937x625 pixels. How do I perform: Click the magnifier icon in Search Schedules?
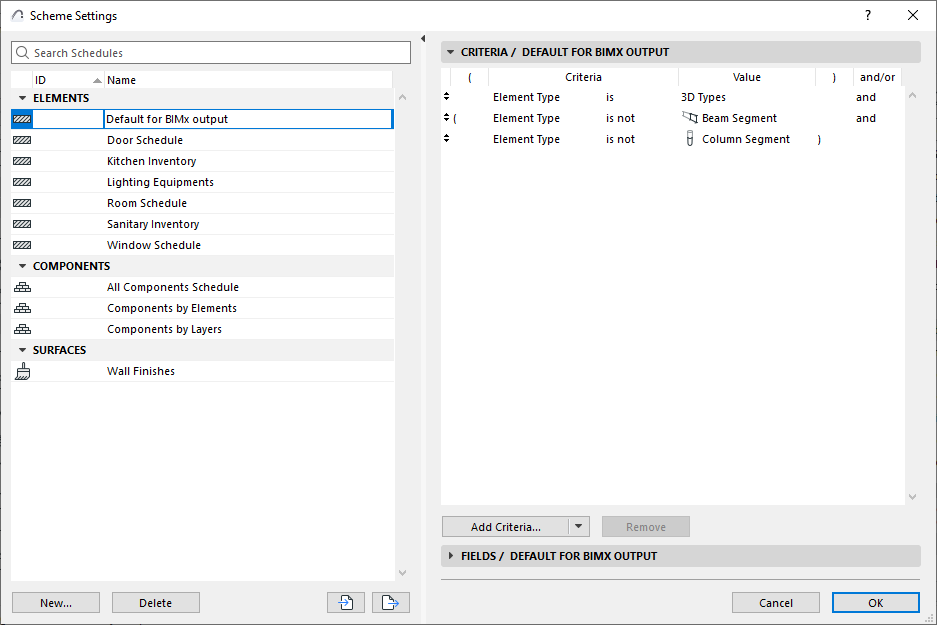[22, 53]
